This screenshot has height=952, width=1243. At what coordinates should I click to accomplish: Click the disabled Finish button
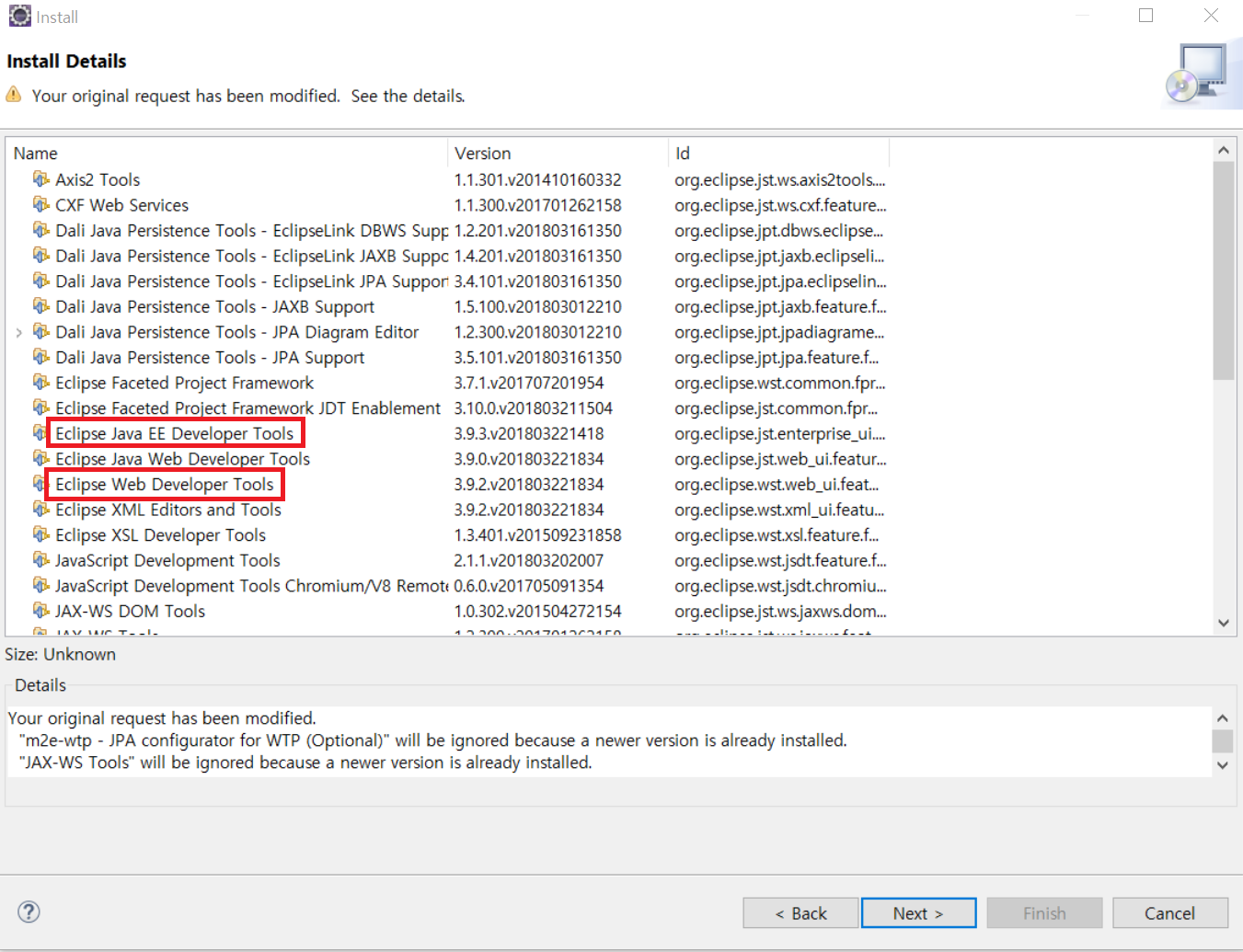[x=1044, y=912]
